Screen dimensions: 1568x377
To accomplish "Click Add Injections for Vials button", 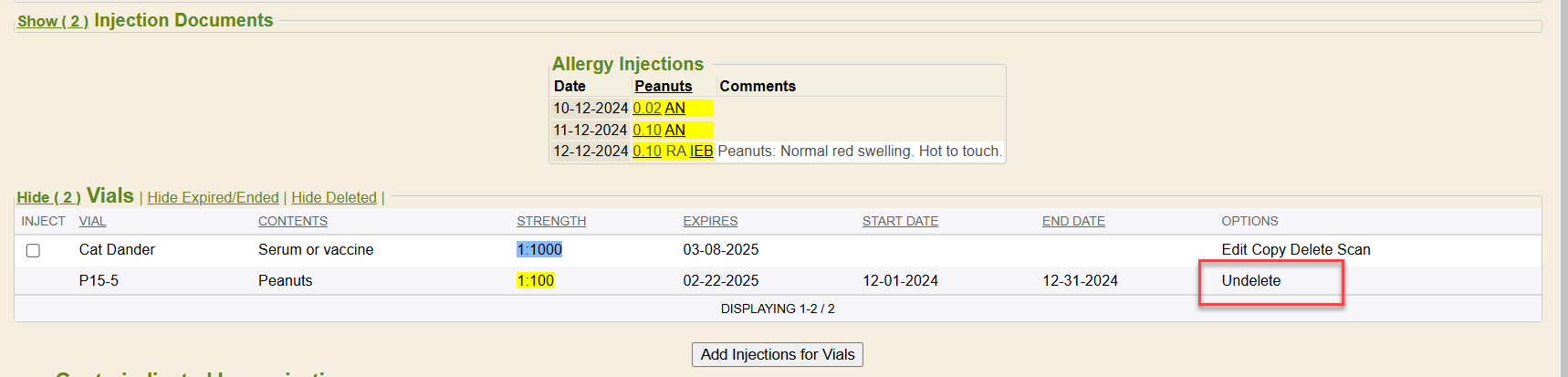I will [777, 354].
